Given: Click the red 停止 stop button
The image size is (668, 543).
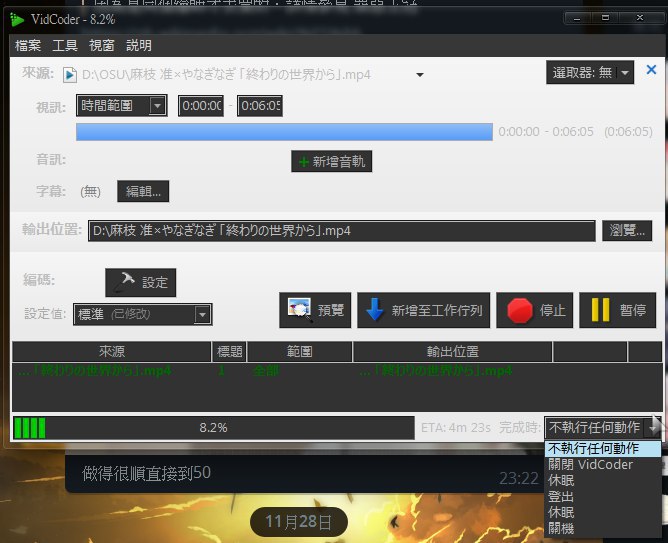Looking at the screenshot, I should coord(534,310).
